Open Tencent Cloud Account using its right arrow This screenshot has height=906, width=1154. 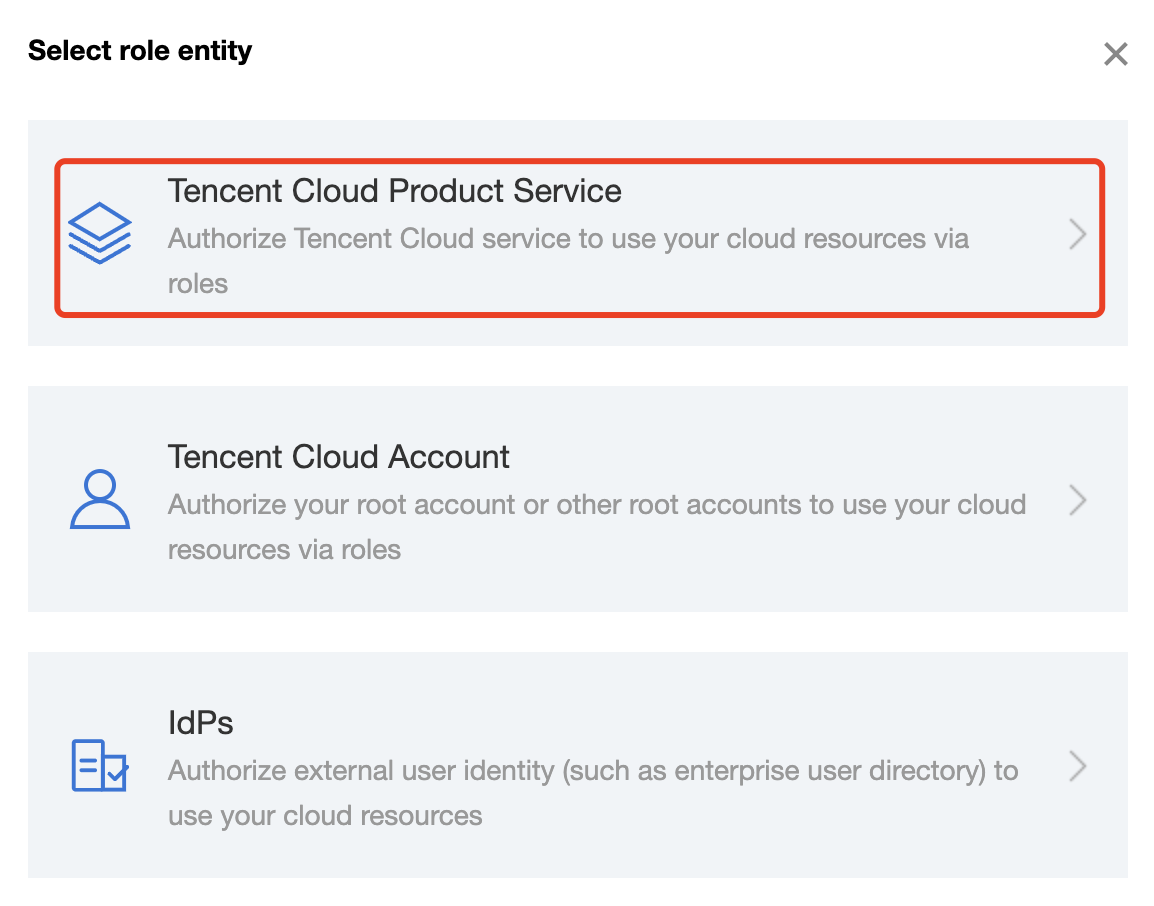(x=1077, y=500)
